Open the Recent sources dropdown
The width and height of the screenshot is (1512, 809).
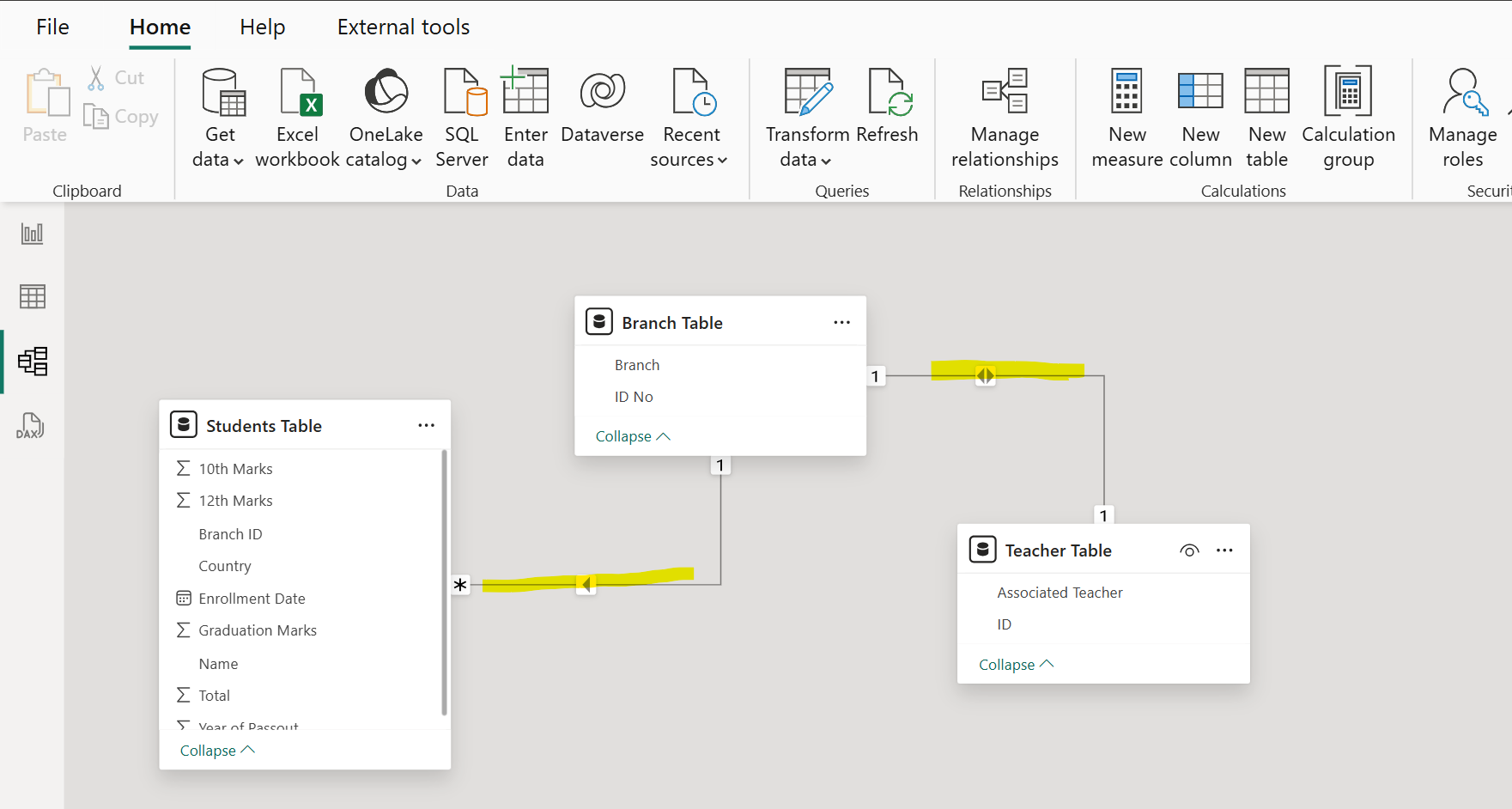click(722, 160)
